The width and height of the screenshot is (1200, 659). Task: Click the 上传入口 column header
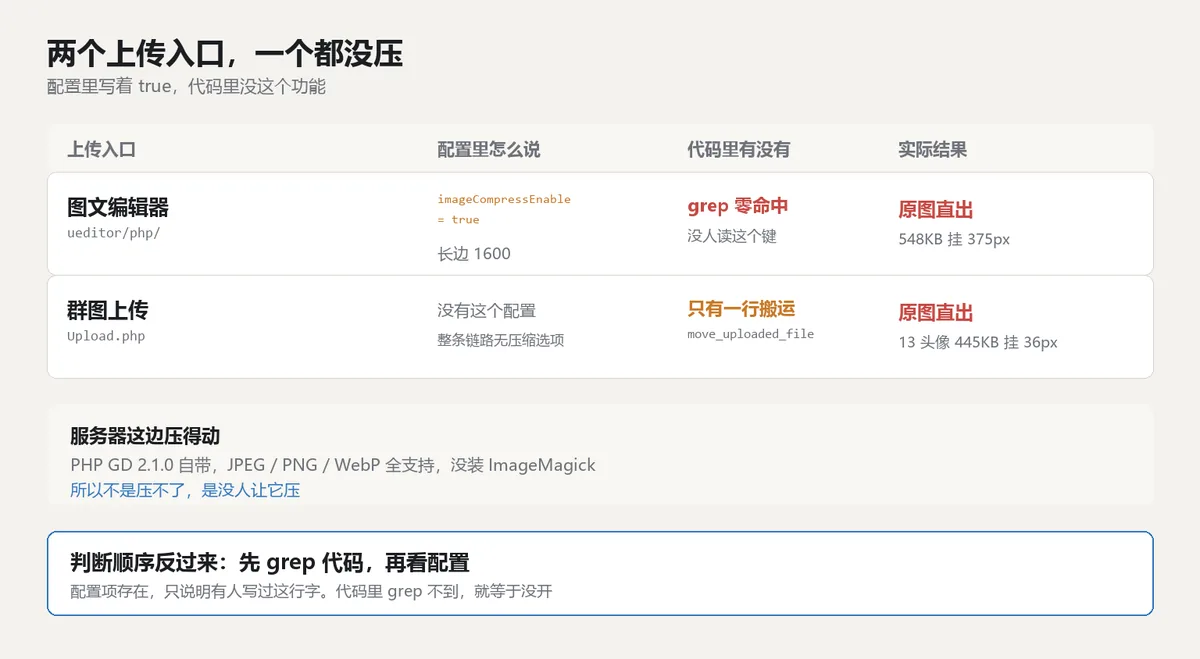[101, 150]
